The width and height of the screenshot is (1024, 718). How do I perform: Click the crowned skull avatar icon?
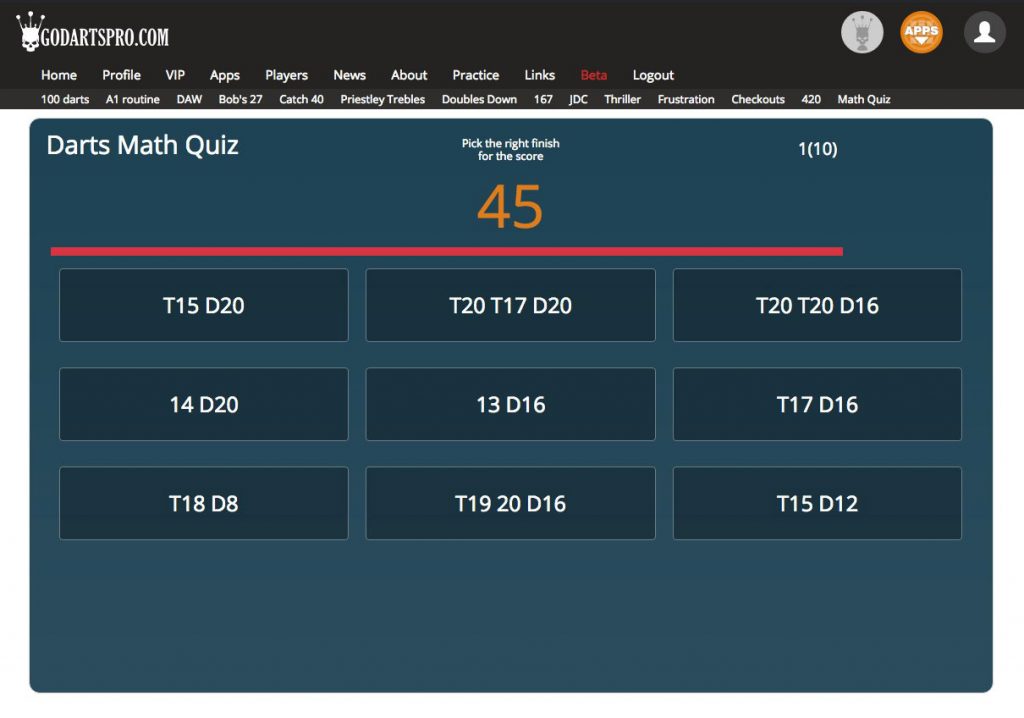[x=862, y=33]
